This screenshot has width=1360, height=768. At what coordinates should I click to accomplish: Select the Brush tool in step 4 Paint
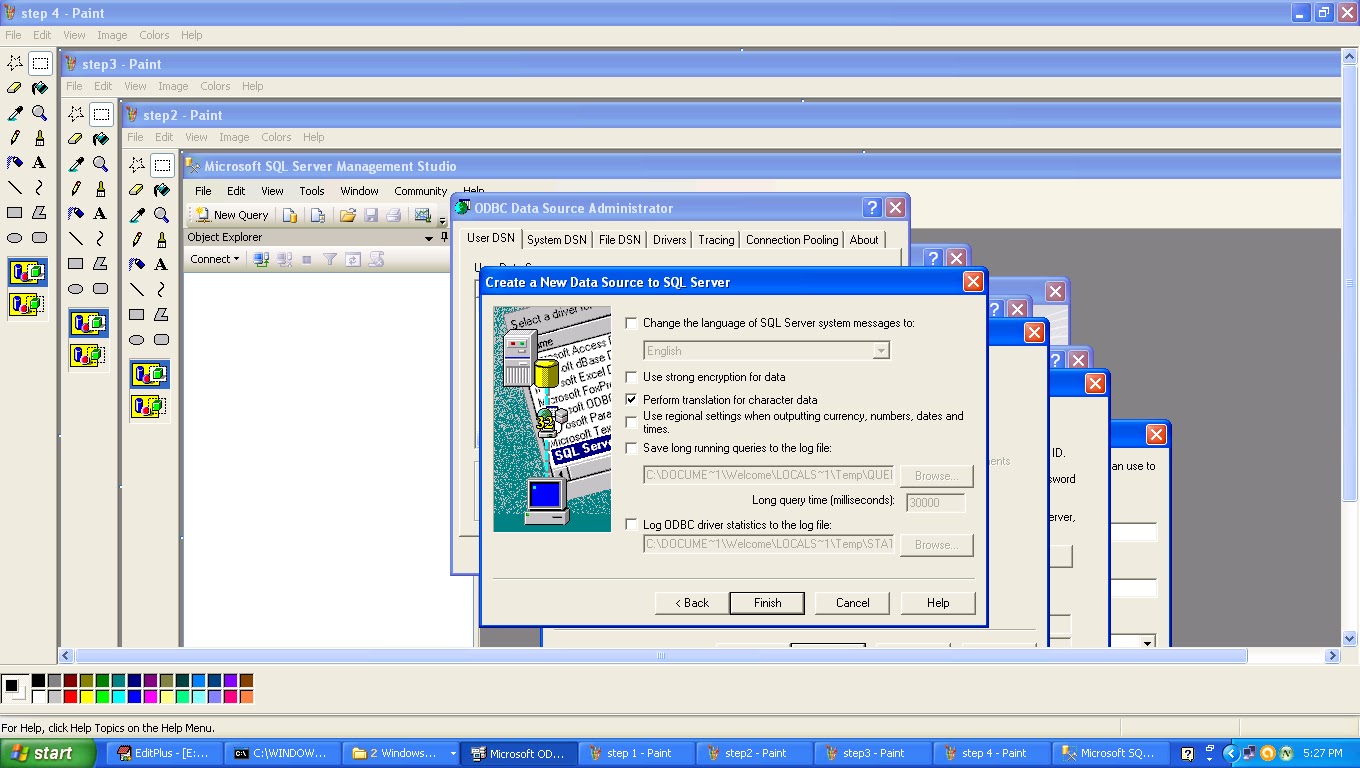pos(40,138)
